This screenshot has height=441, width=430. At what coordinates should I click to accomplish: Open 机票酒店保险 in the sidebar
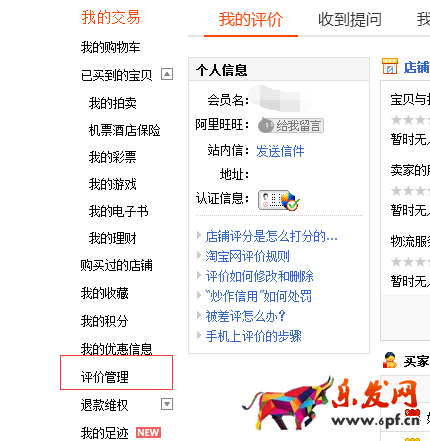124,130
